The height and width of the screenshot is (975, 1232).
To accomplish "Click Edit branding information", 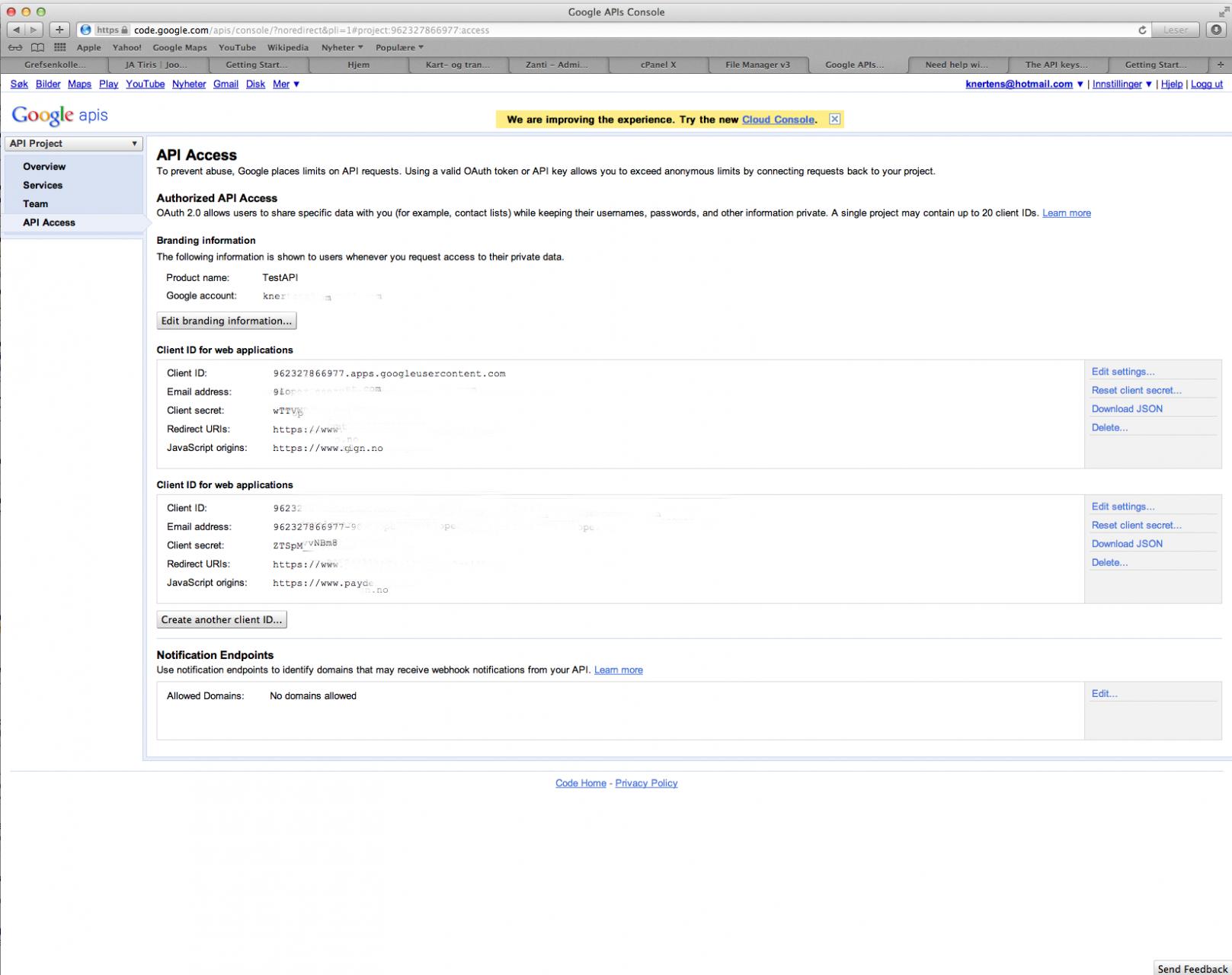I will click(226, 321).
